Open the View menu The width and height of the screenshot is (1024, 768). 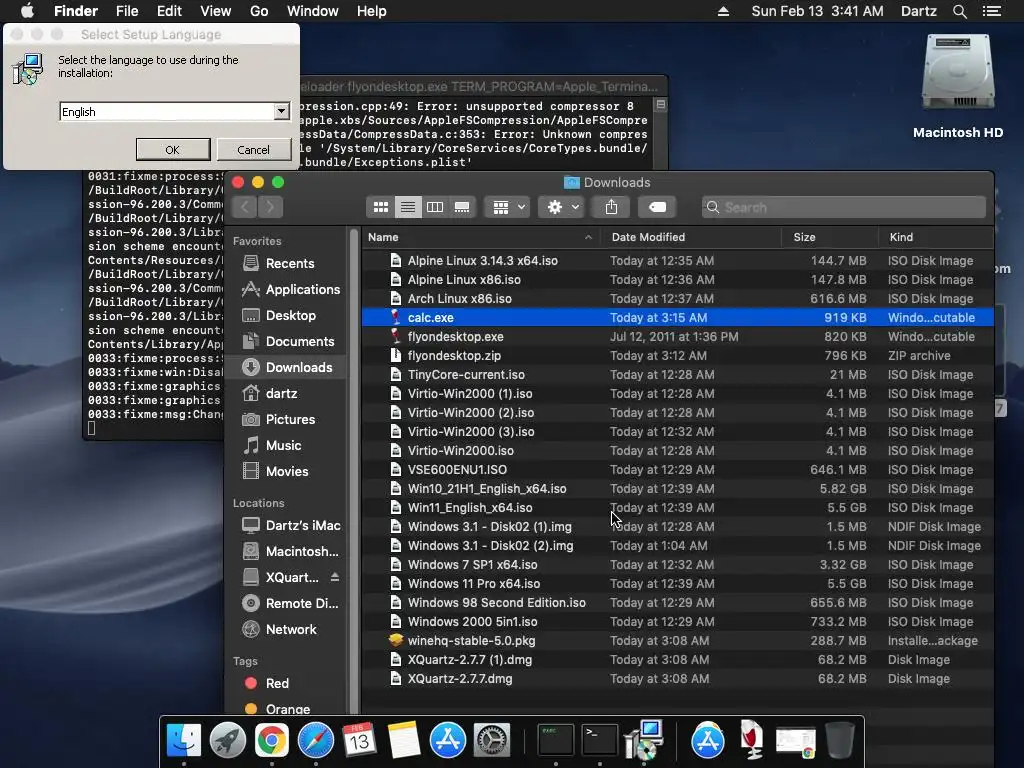click(216, 11)
